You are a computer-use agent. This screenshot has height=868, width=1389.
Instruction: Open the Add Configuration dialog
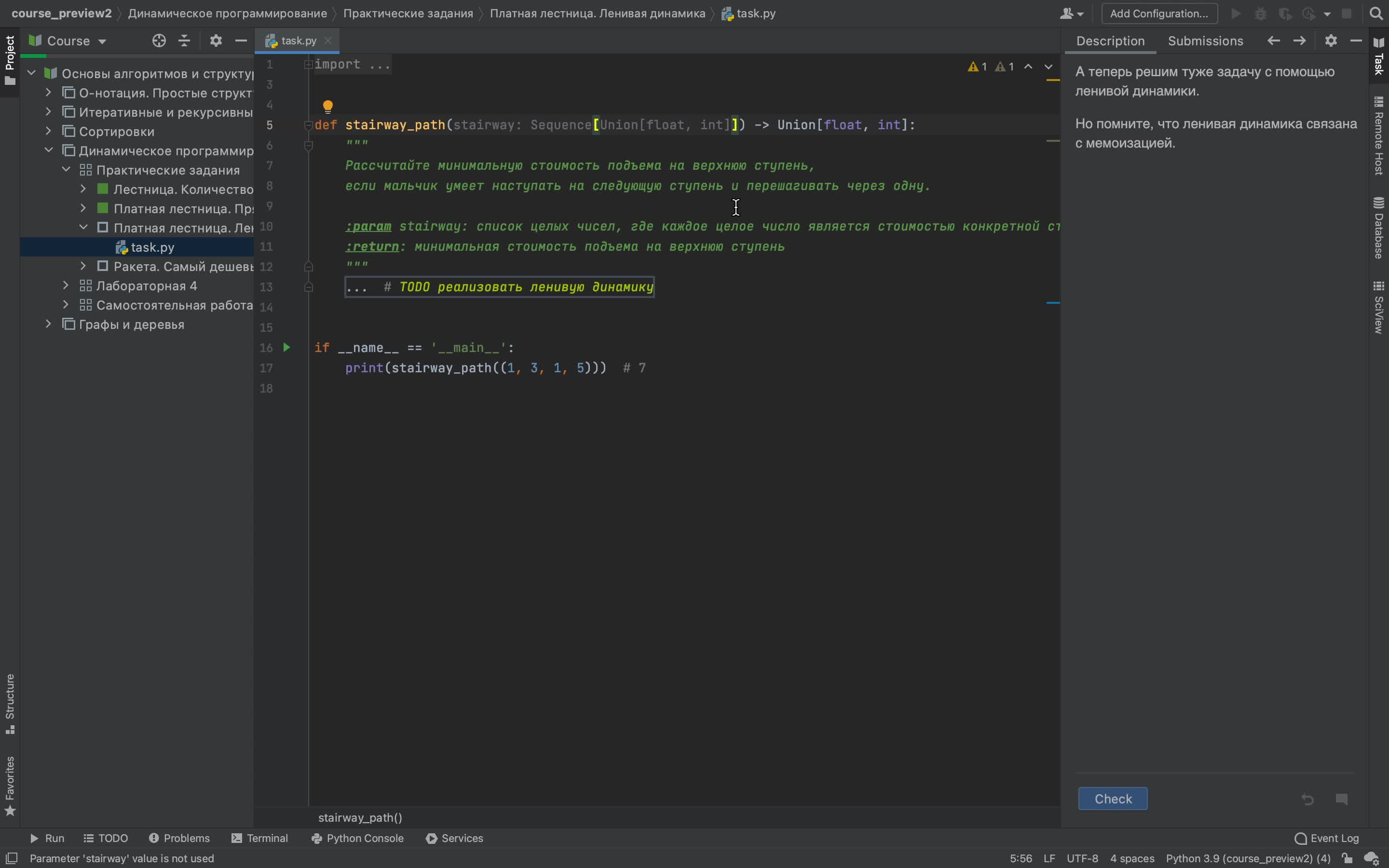[1159, 13]
